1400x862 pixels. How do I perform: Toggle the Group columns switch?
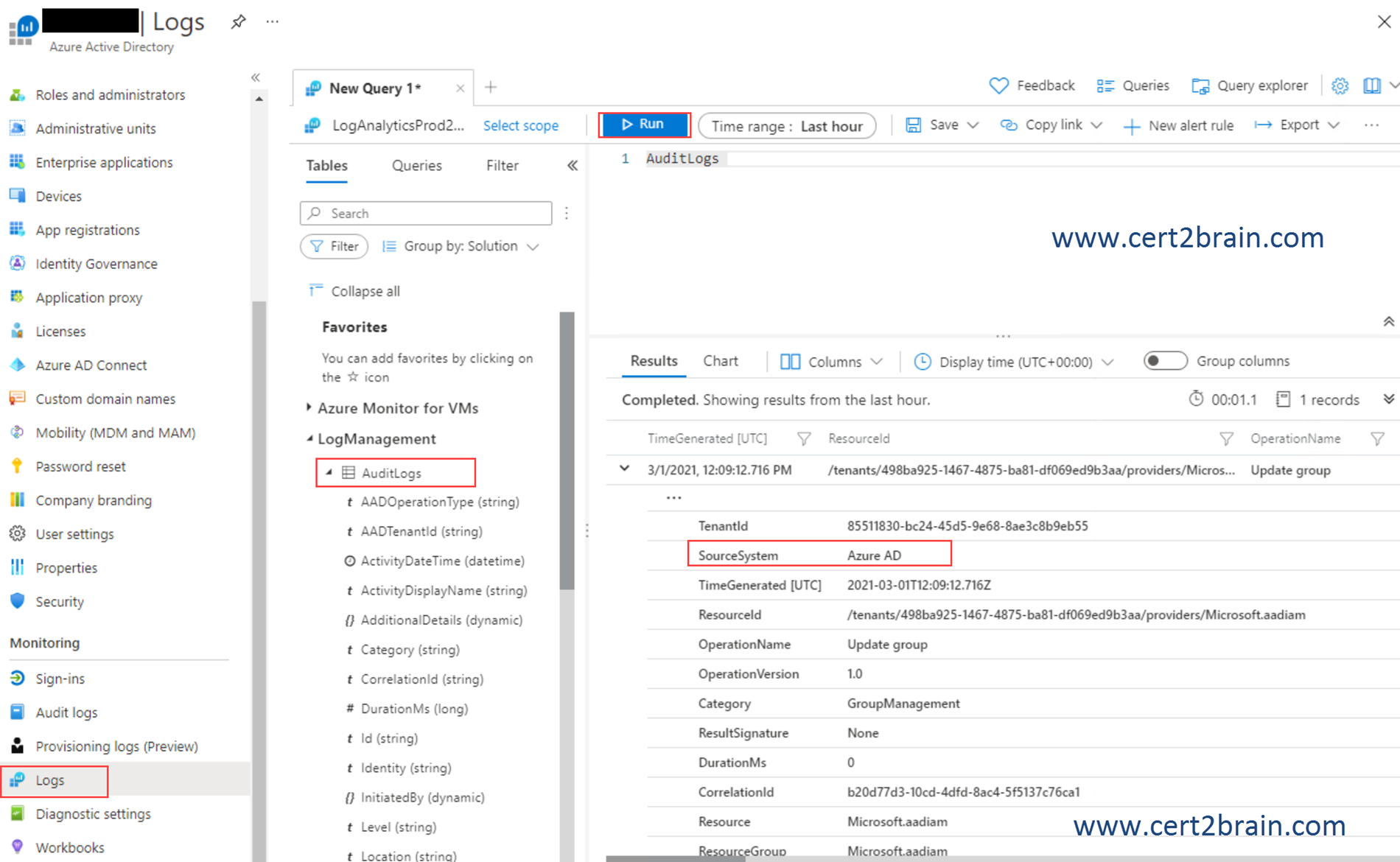[x=1165, y=361]
